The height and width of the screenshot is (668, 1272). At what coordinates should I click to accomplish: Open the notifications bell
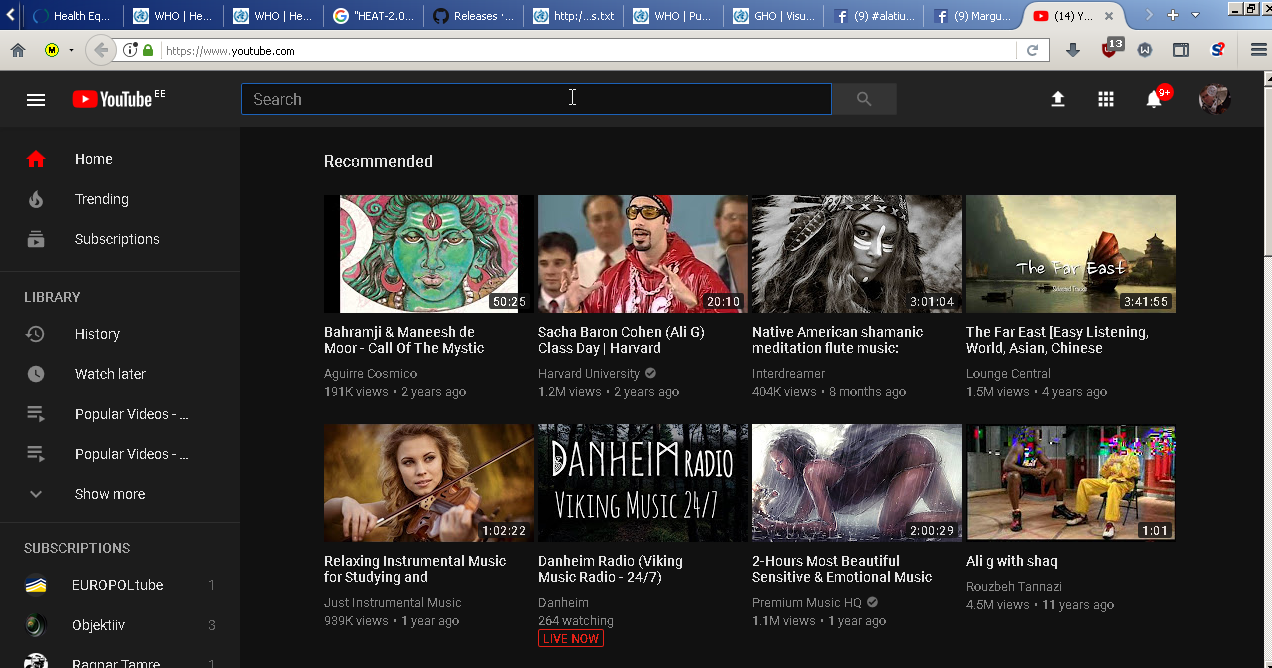(x=1154, y=99)
